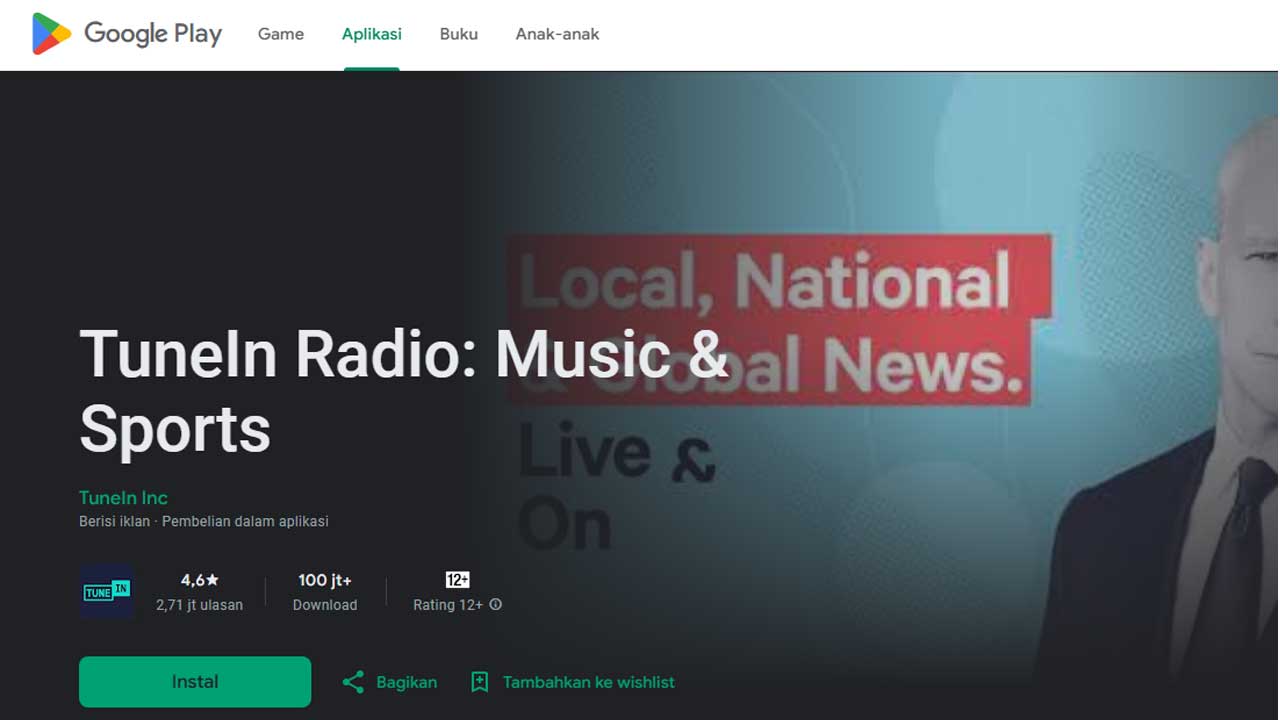Click the Local, National & Global News banner

pyautogui.click(x=778, y=319)
